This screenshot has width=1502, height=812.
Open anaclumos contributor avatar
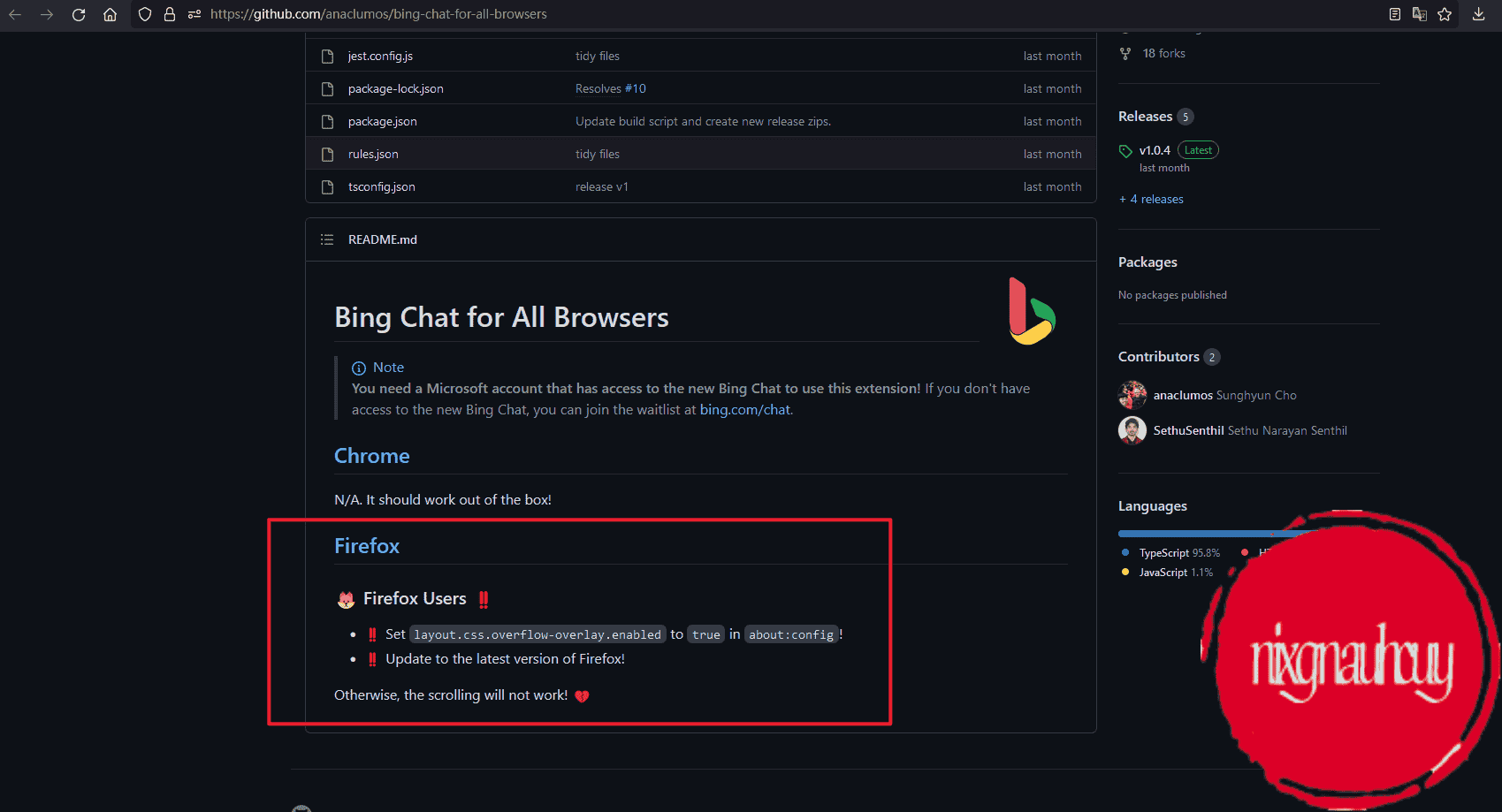click(x=1132, y=395)
